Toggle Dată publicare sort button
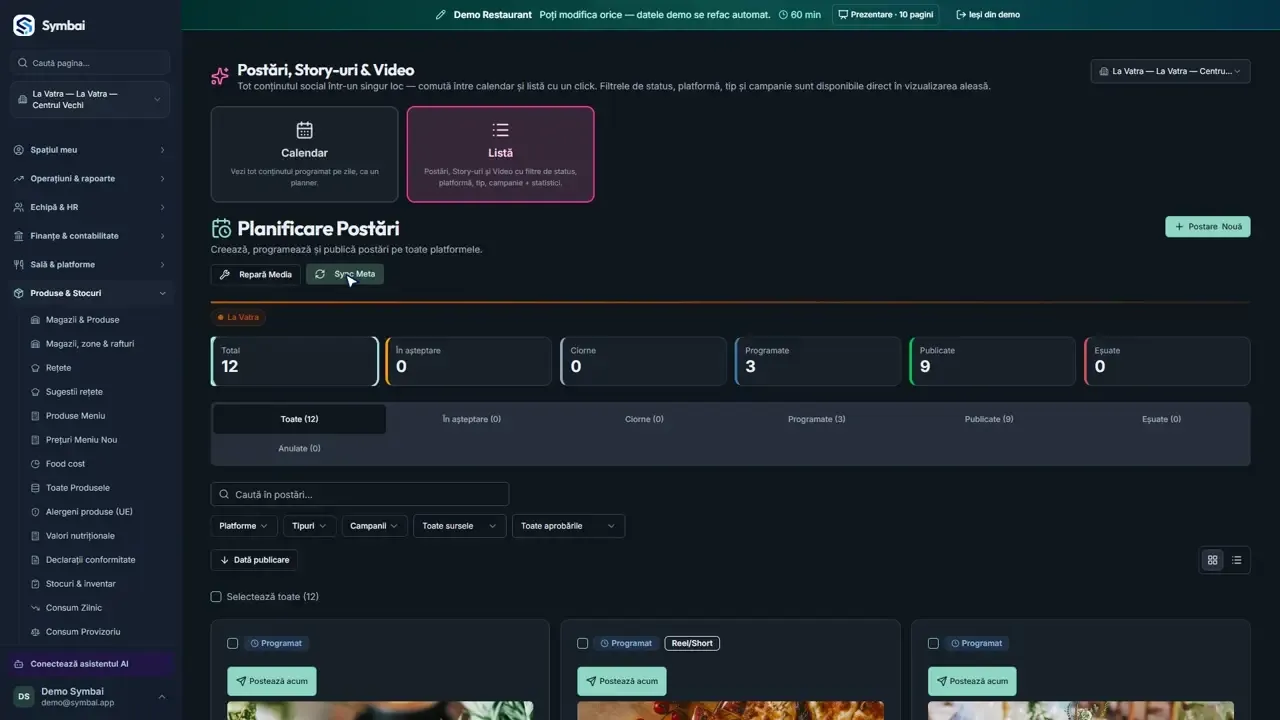Image resolution: width=1280 pixels, height=720 pixels. coord(254,560)
